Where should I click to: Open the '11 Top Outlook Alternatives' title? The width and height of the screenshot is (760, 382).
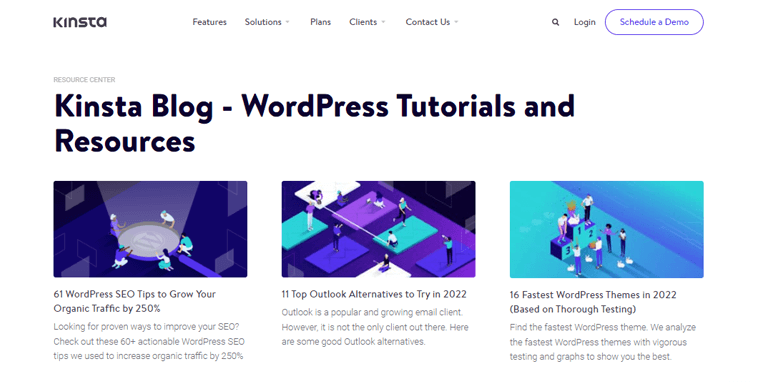[374, 294]
